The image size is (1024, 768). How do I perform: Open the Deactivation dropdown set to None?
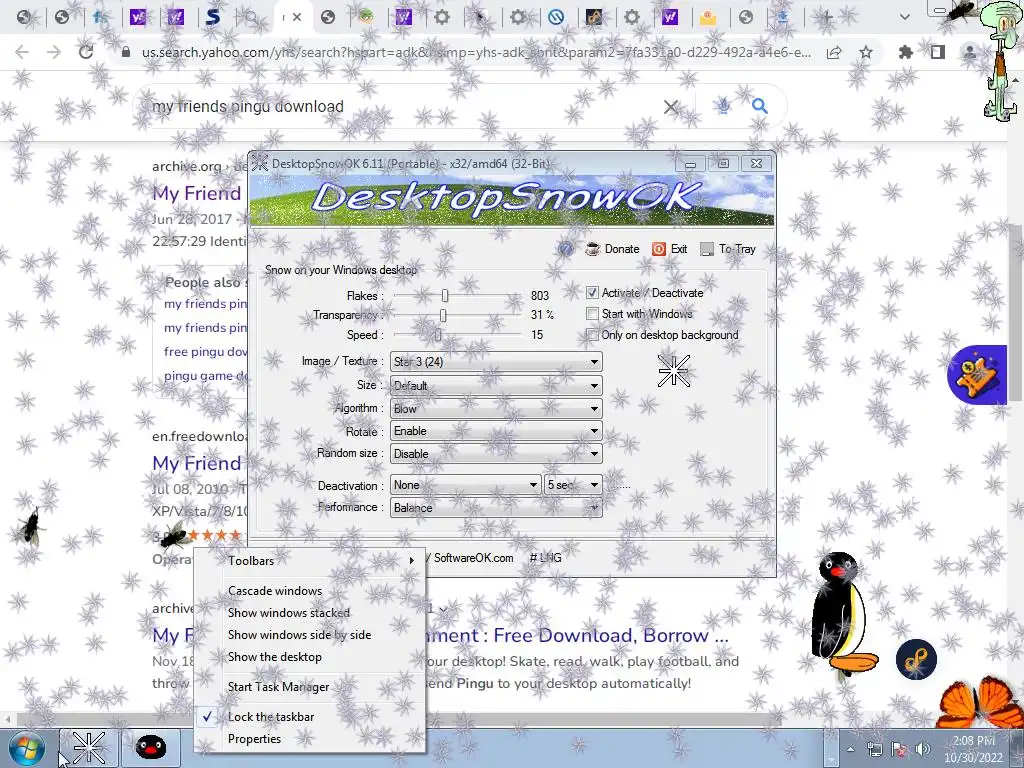click(x=465, y=485)
